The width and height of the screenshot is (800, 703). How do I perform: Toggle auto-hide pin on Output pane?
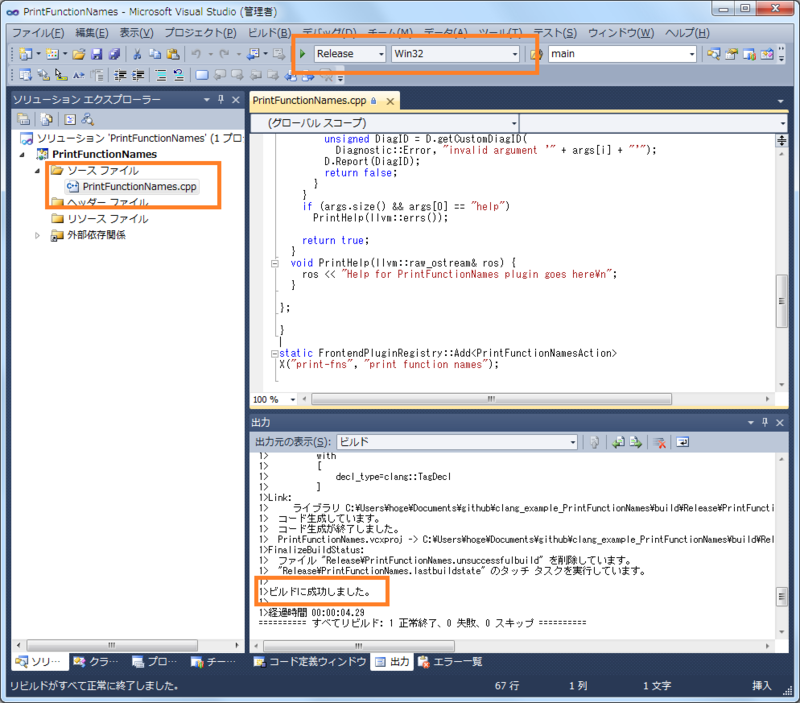[764, 422]
